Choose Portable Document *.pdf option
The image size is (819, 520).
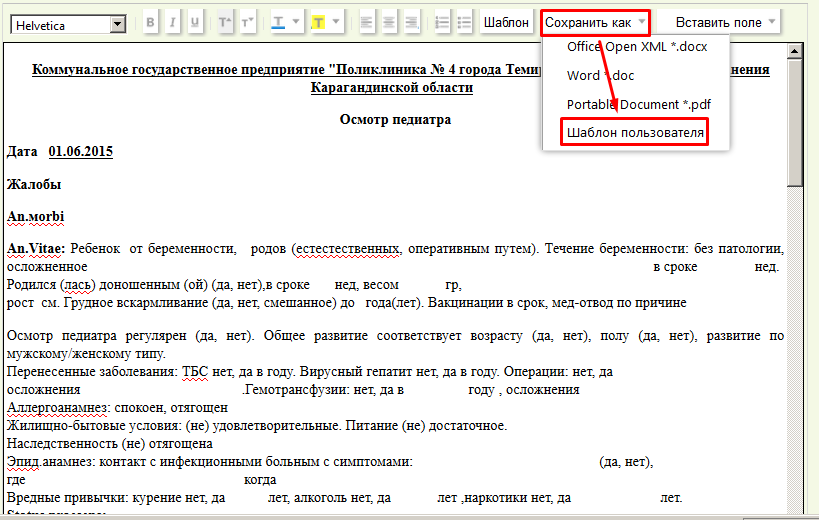point(638,104)
